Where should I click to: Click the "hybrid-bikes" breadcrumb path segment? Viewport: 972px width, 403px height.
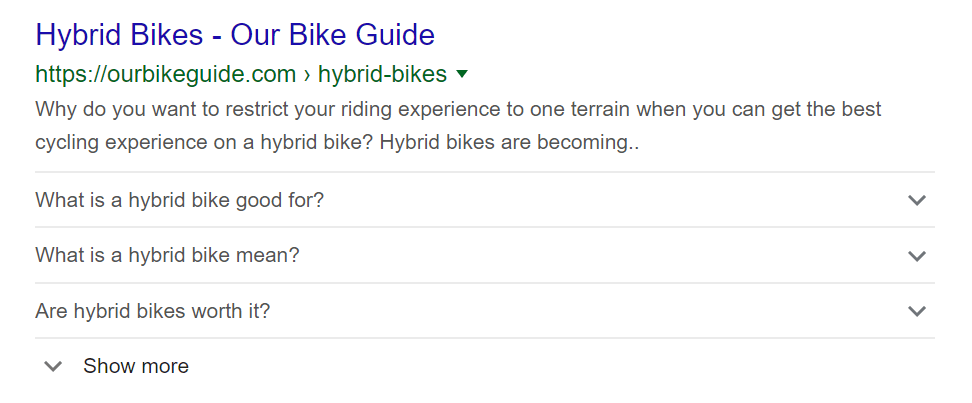pyautogui.click(x=382, y=75)
